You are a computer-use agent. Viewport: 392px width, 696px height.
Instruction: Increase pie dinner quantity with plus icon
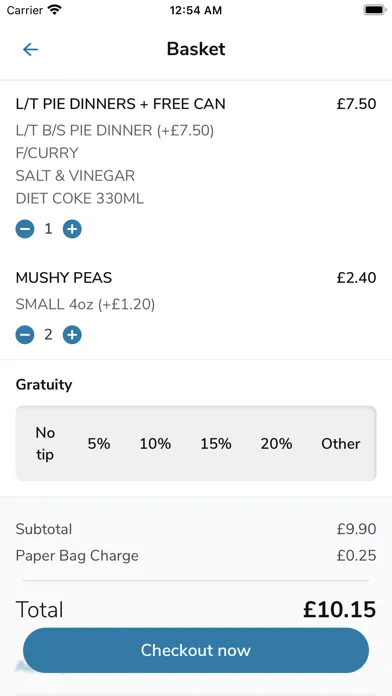[72, 229]
